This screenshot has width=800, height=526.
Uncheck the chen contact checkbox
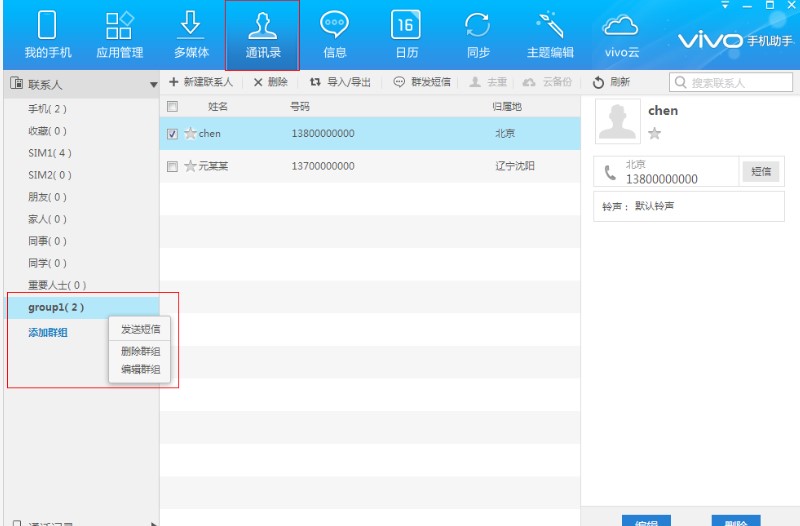pyautogui.click(x=172, y=134)
